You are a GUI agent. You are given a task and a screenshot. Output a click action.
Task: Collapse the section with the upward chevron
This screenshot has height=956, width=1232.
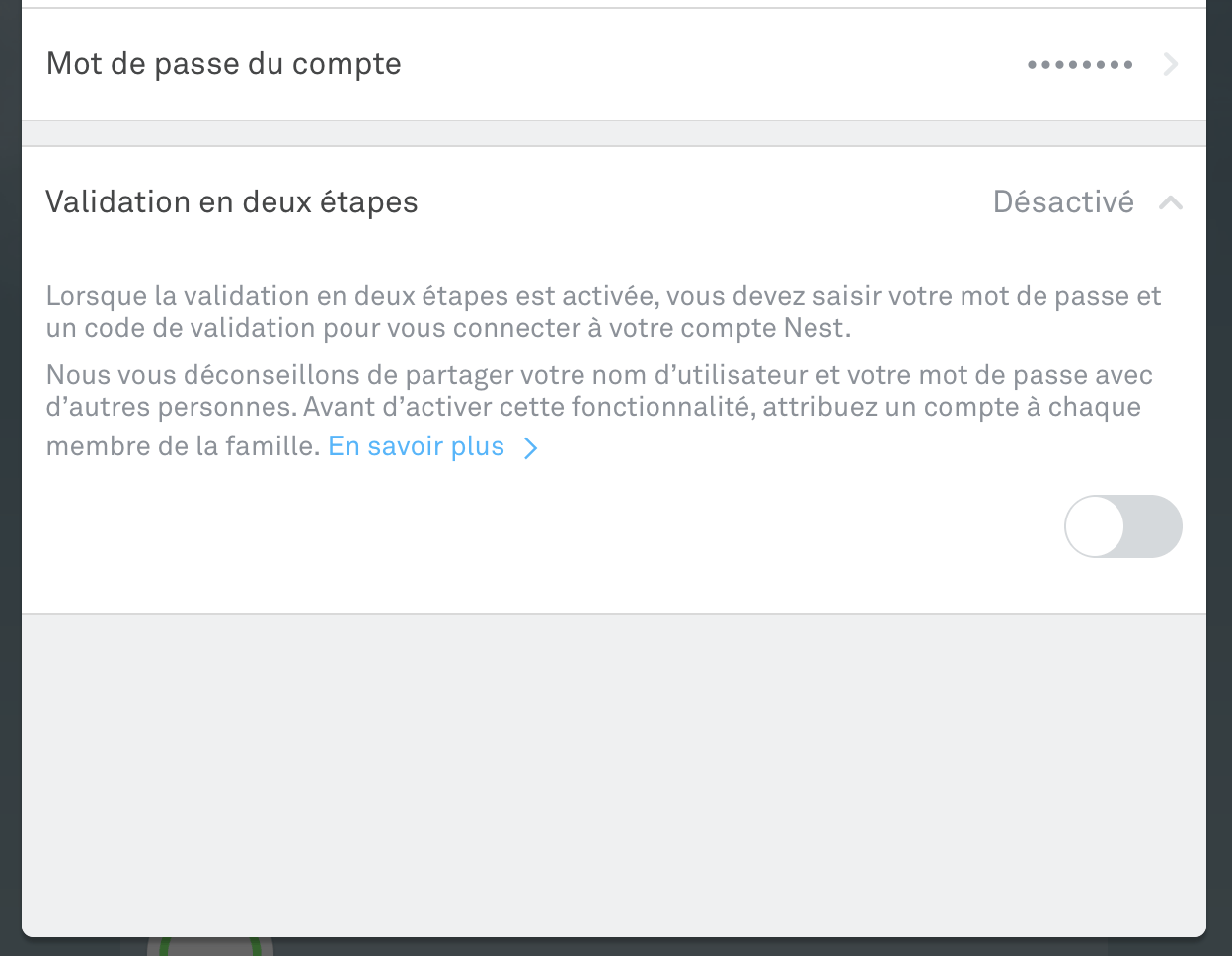click(x=1171, y=203)
